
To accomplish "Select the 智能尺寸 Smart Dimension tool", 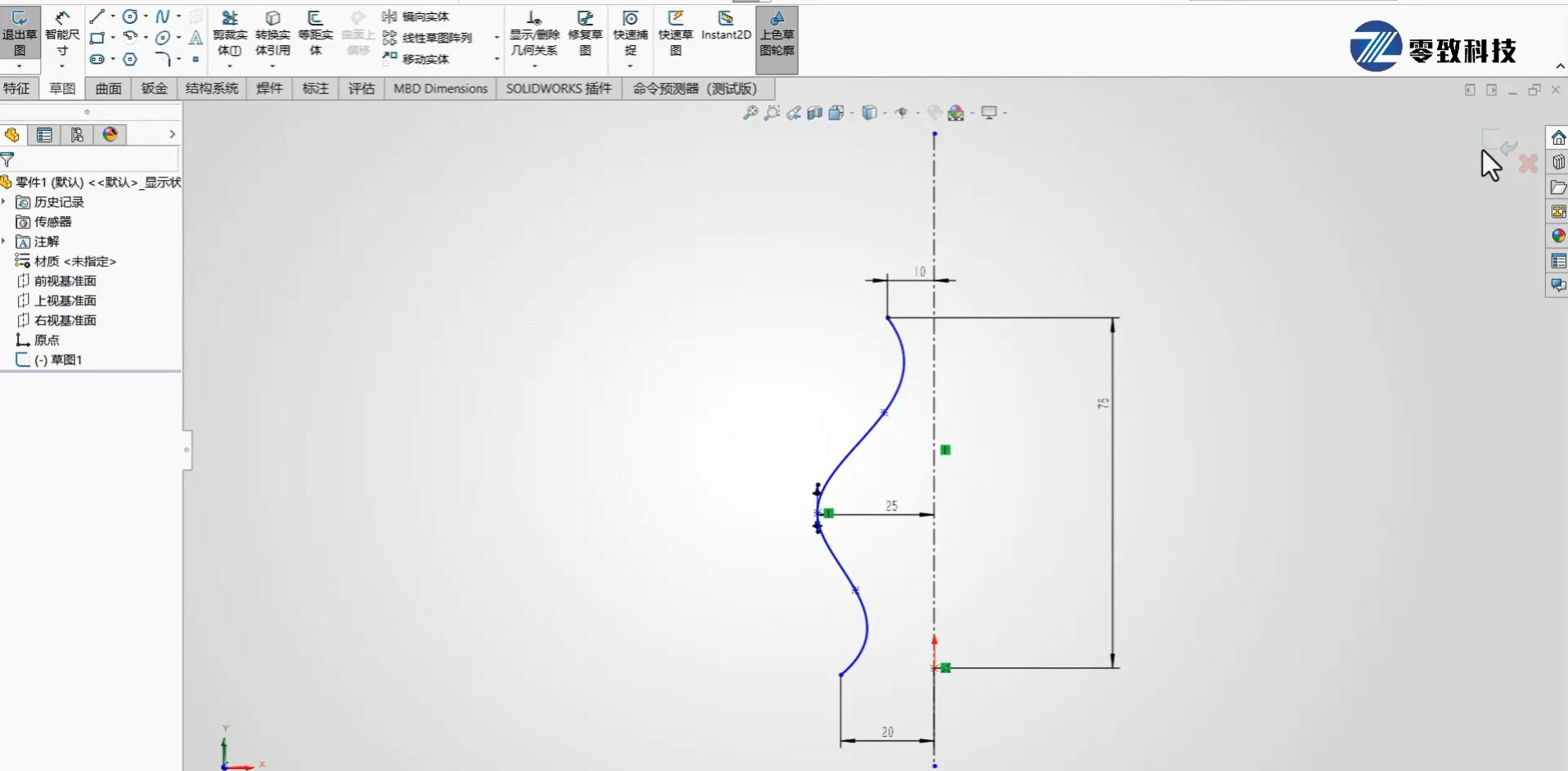I will [x=62, y=33].
